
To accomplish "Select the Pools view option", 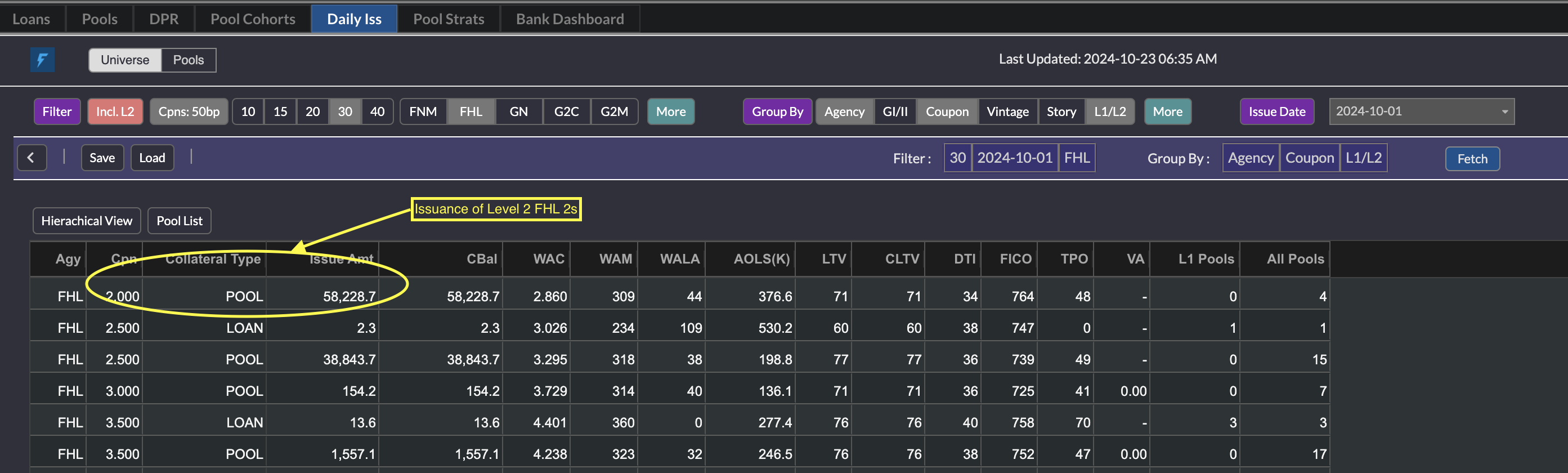I will coord(188,60).
